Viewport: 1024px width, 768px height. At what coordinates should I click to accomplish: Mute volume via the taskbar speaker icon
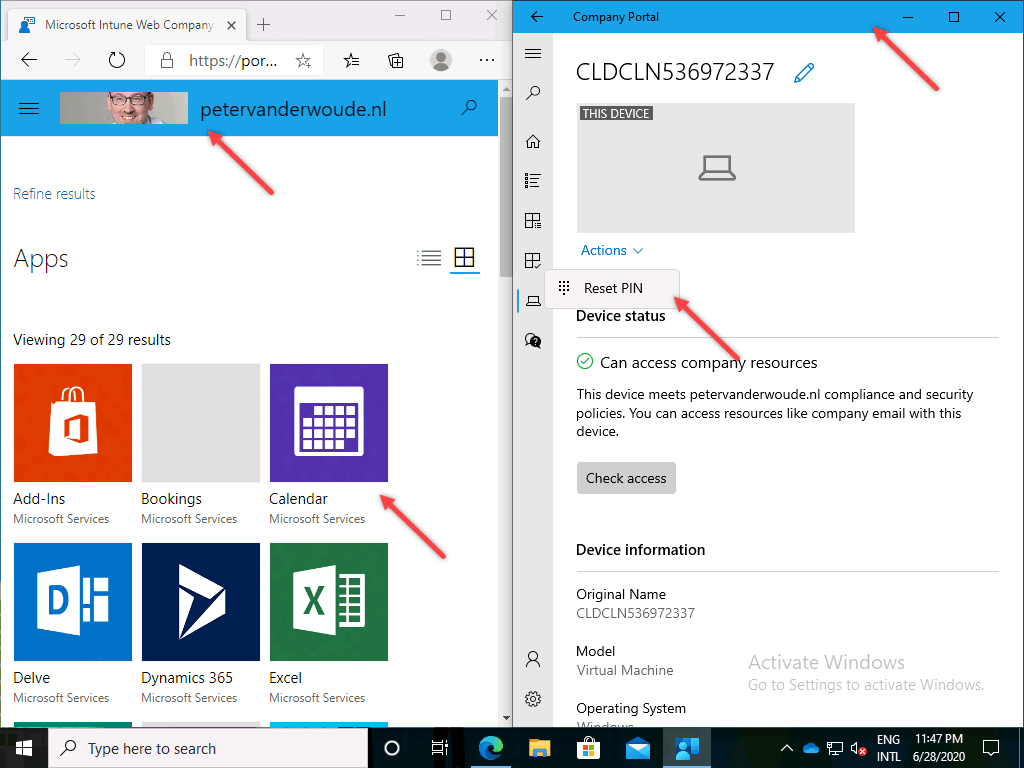point(858,748)
